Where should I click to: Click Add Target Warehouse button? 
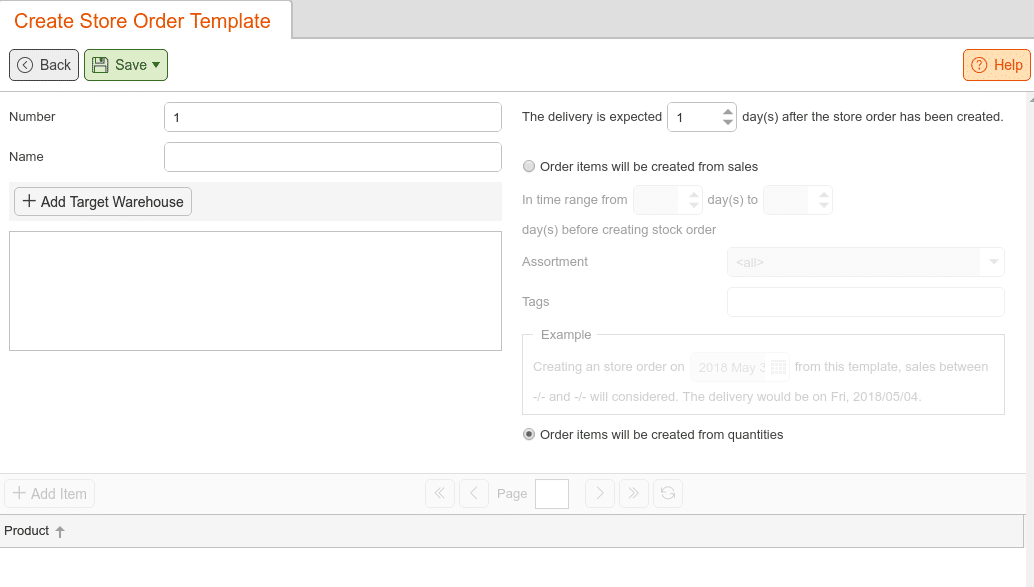click(103, 202)
